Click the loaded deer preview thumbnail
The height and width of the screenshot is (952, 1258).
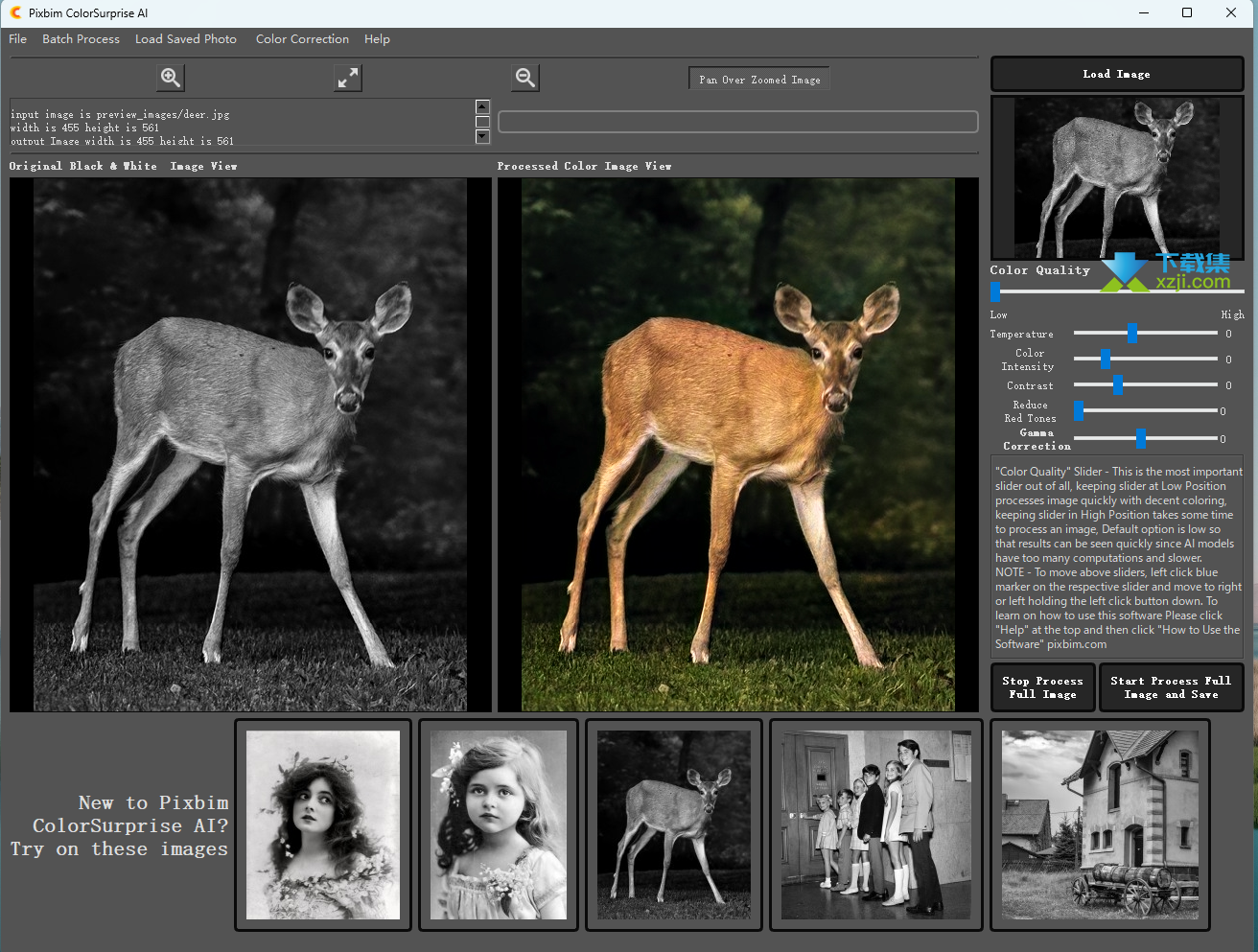coord(1117,178)
